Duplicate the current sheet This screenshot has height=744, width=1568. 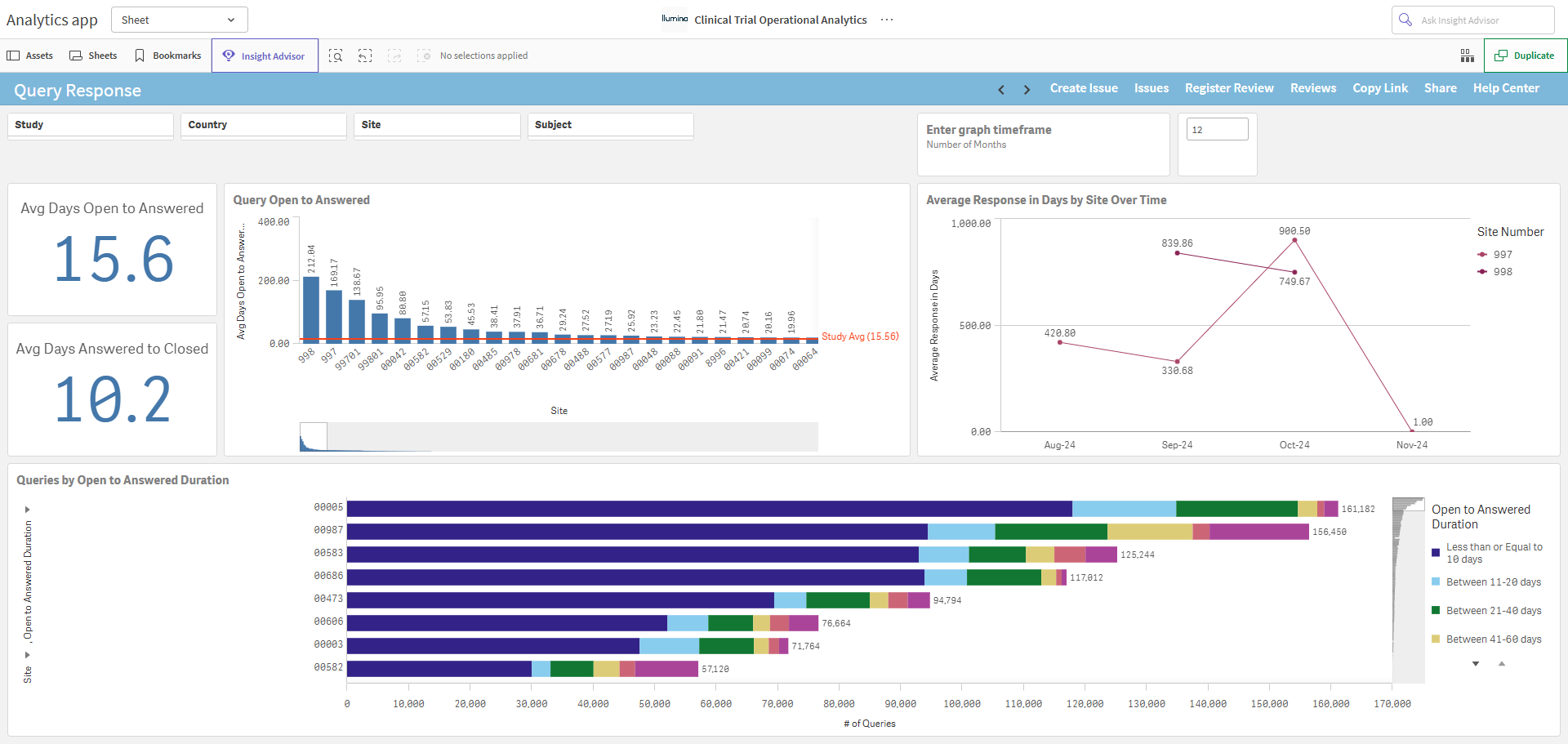(1525, 56)
